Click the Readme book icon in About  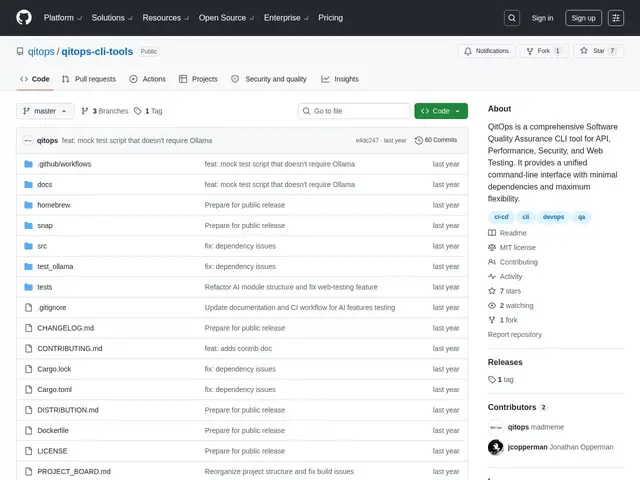click(492, 233)
